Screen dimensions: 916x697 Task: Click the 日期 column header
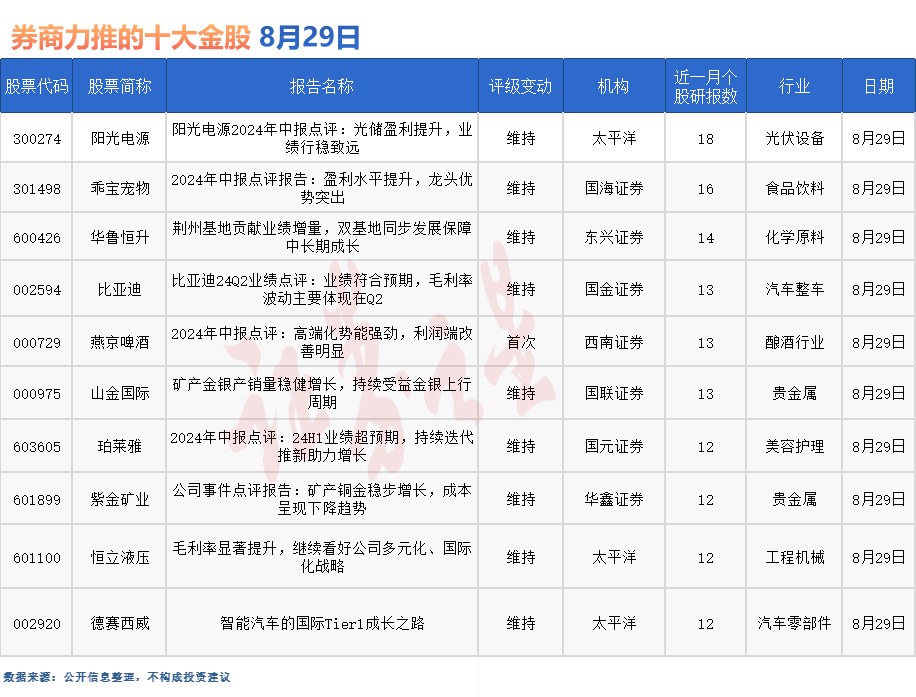(x=879, y=86)
